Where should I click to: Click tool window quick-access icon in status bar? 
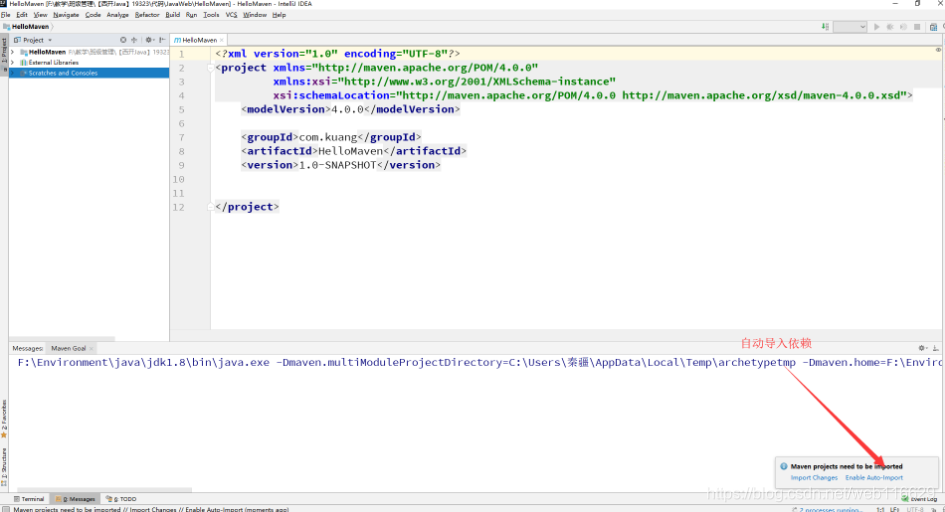pos(5,509)
